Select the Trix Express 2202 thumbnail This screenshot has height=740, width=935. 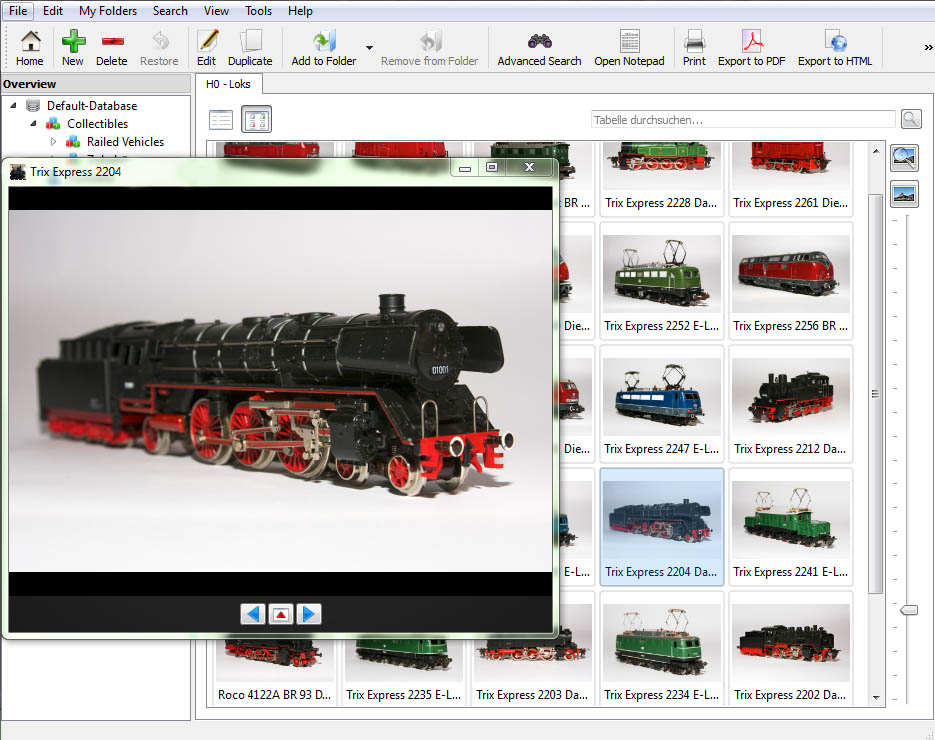pyautogui.click(x=791, y=649)
